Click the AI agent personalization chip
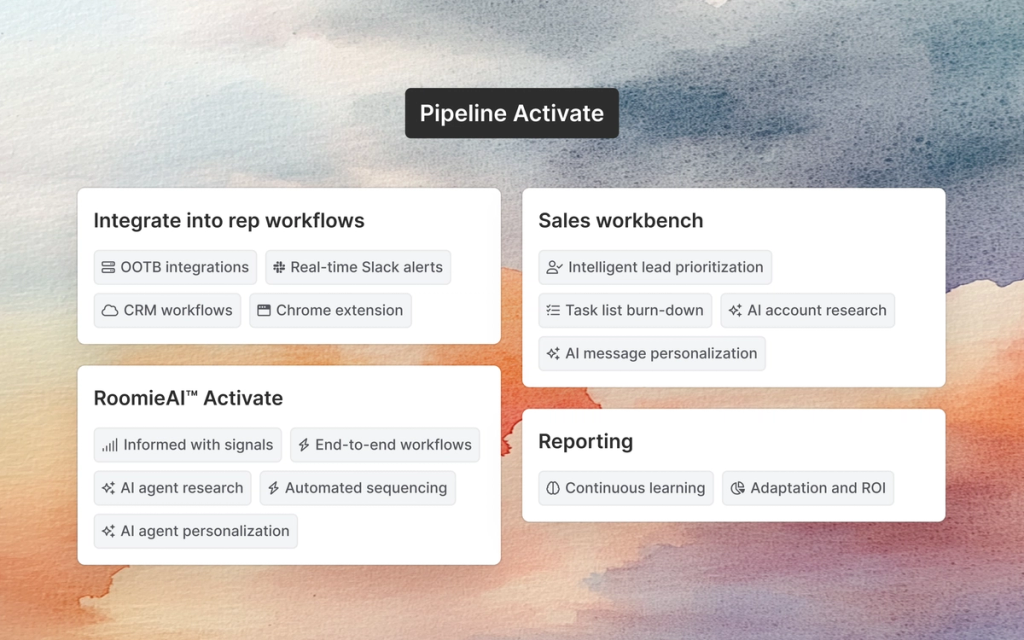The width and height of the screenshot is (1024, 640). (195, 531)
